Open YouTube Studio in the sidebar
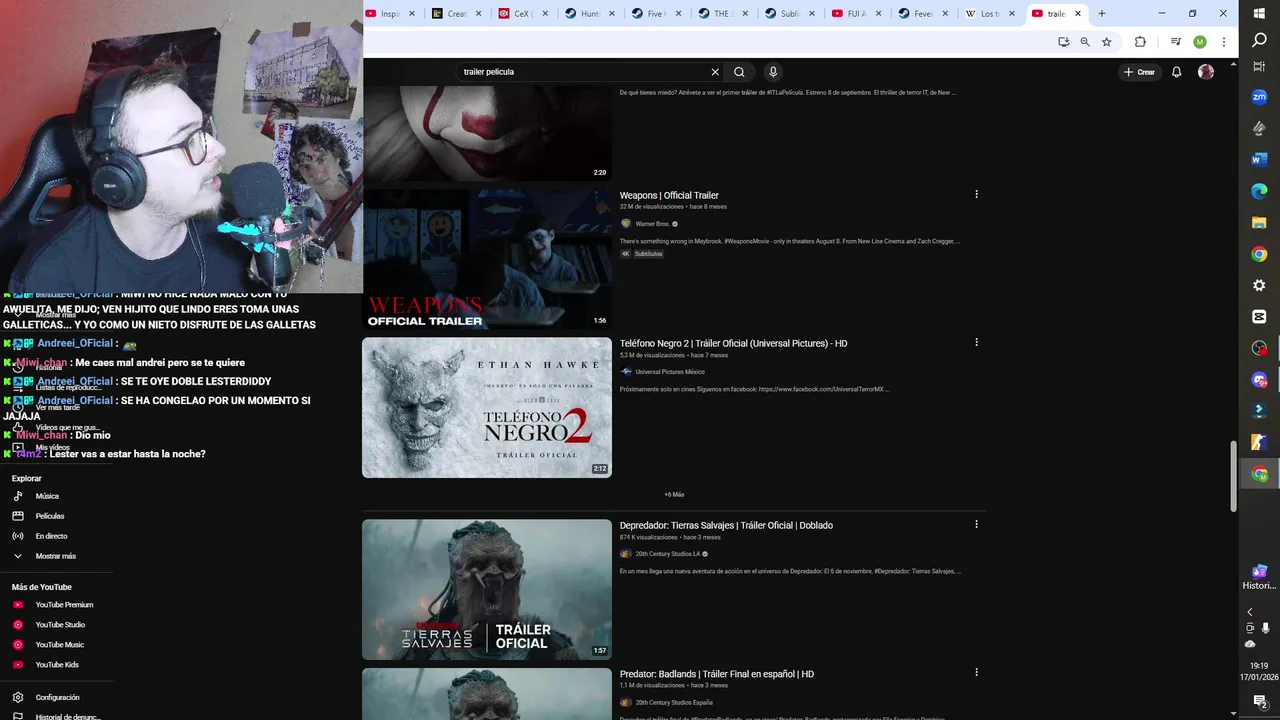The height and width of the screenshot is (720, 1280). [x=56, y=625]
